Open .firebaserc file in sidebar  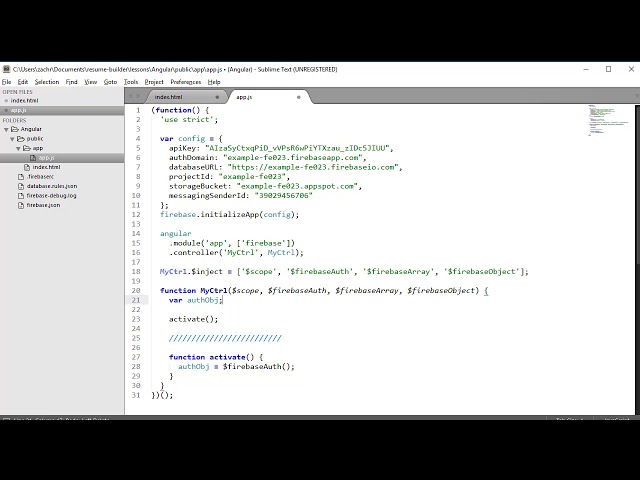pos(40,177)
